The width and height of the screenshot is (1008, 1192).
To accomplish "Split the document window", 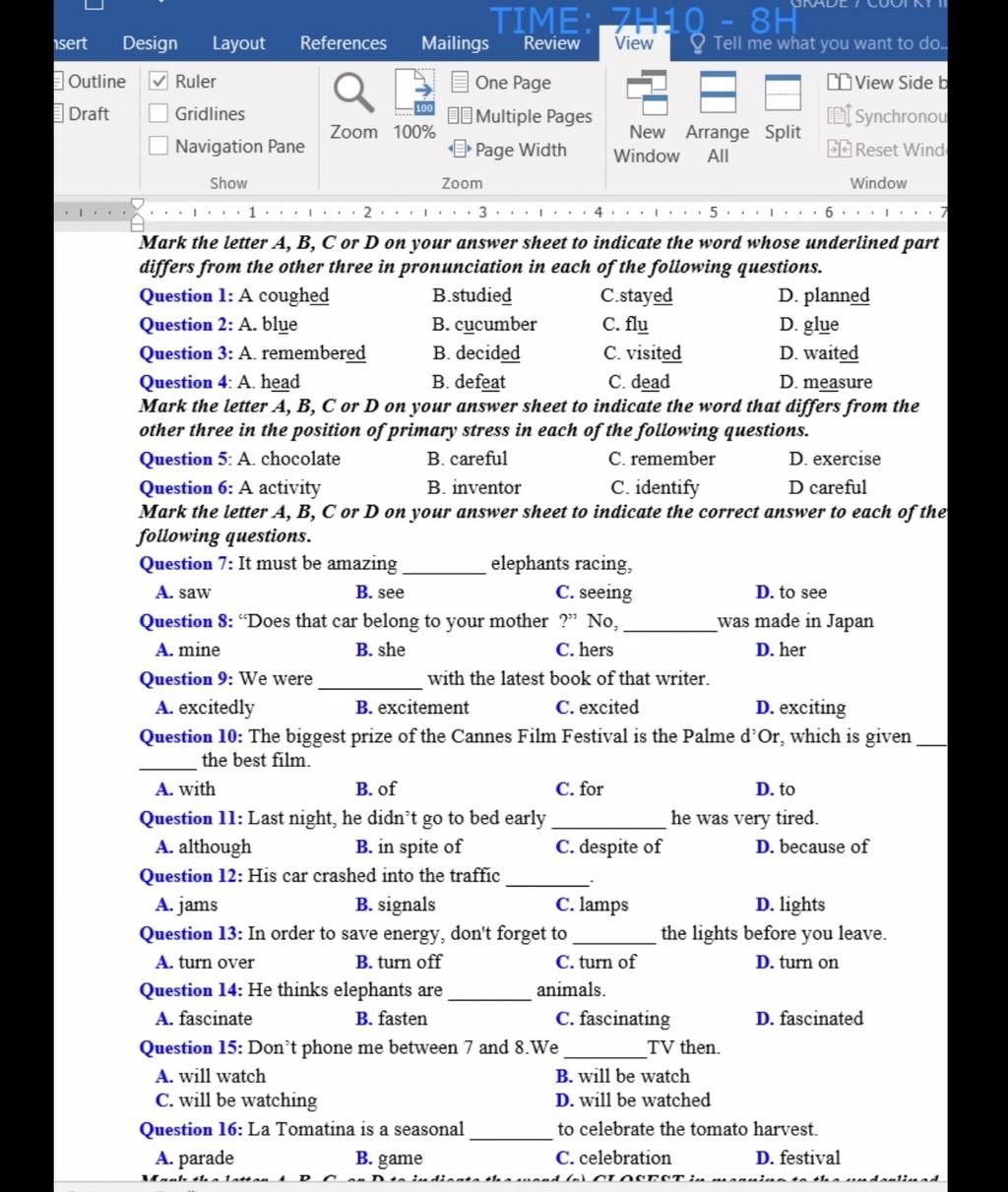I will 783,106.
